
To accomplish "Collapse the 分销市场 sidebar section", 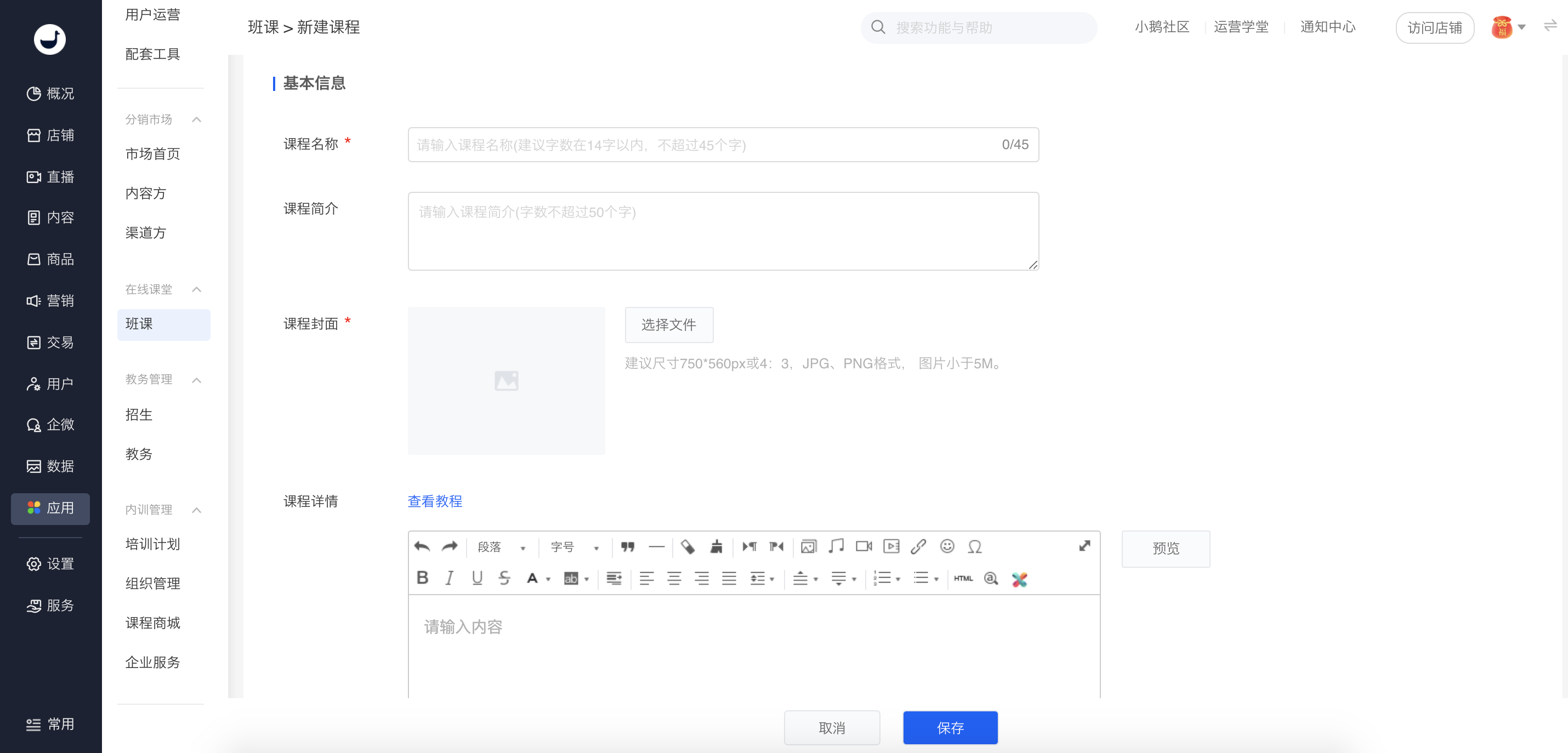I will (196, 120).
